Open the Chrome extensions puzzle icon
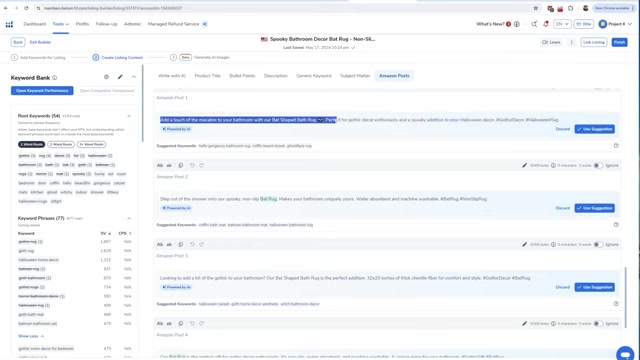640x360 pixels. pos(571,8)
